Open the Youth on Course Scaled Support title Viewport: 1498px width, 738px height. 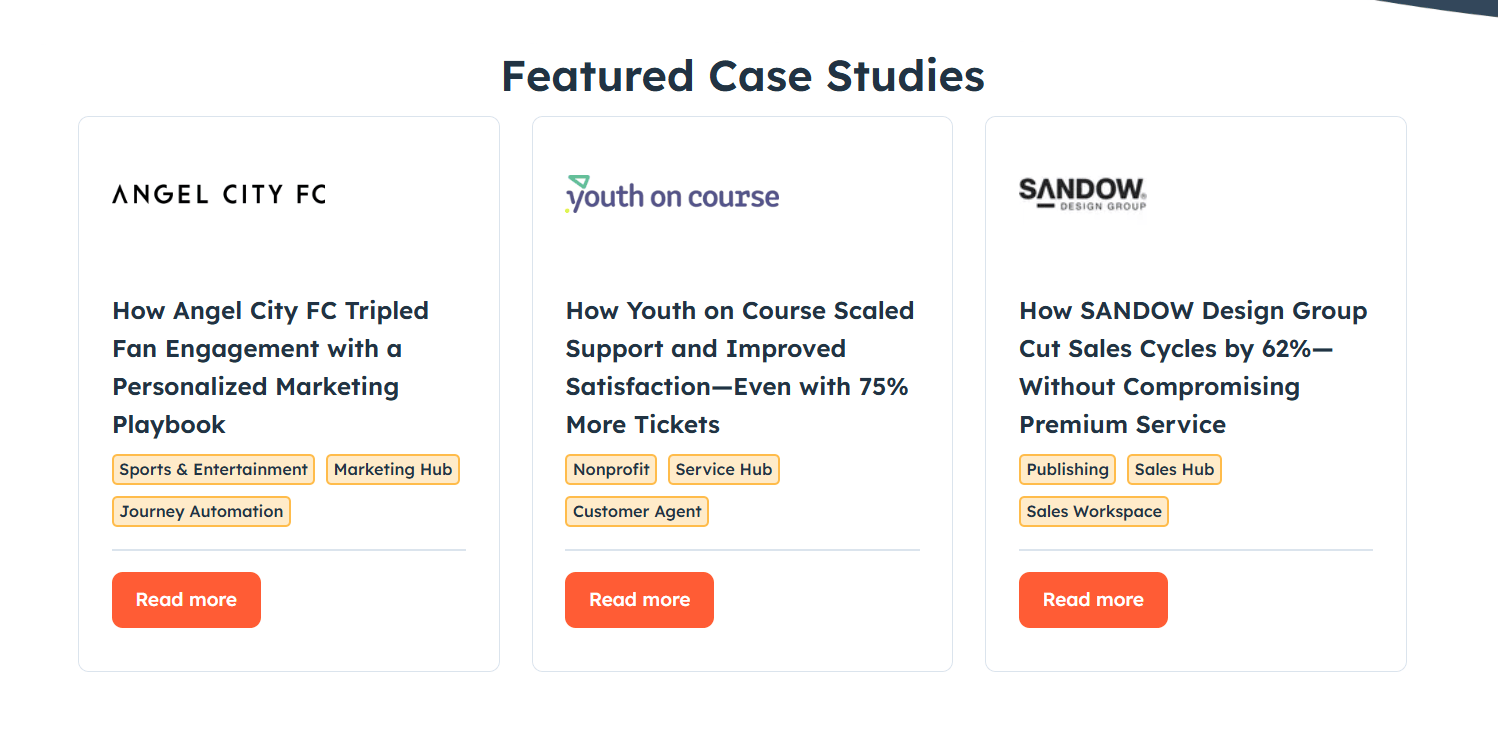coord(739,367)
